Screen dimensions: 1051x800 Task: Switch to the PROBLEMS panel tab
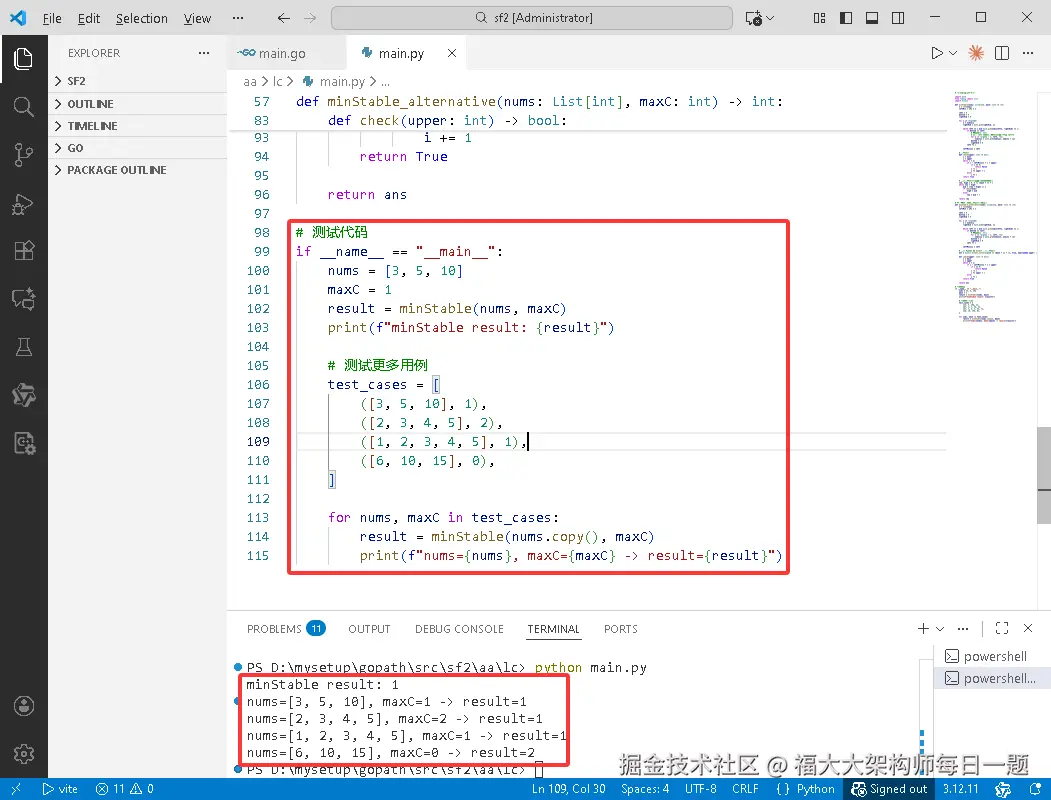pyautogui.click(x=286, y=628)
